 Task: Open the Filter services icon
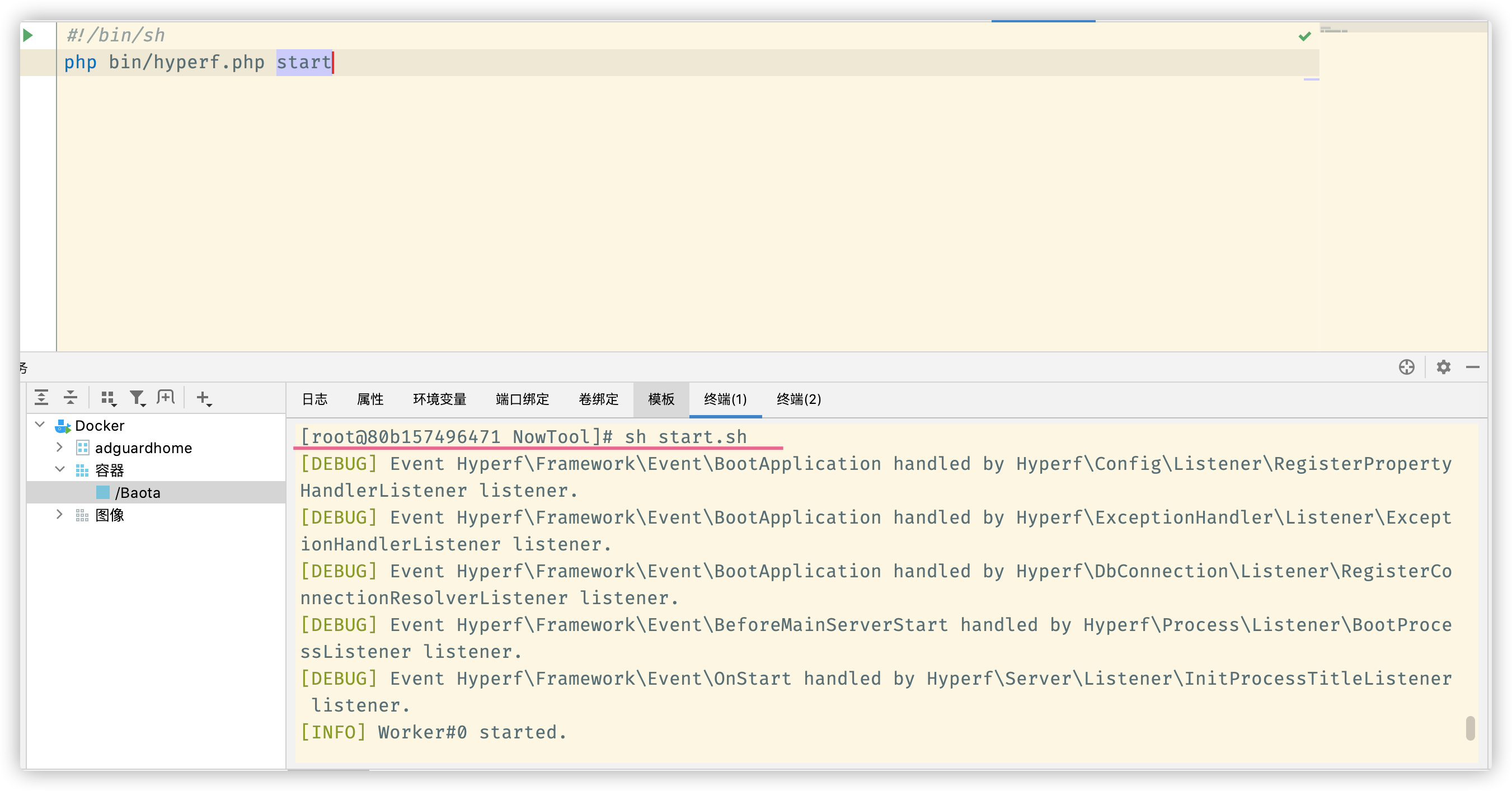tap(137, 398)
